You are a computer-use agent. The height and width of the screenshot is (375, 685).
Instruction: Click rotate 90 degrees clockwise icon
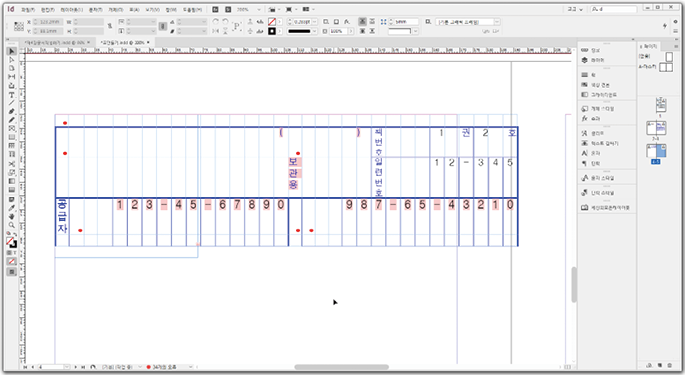tap(215, 21)
